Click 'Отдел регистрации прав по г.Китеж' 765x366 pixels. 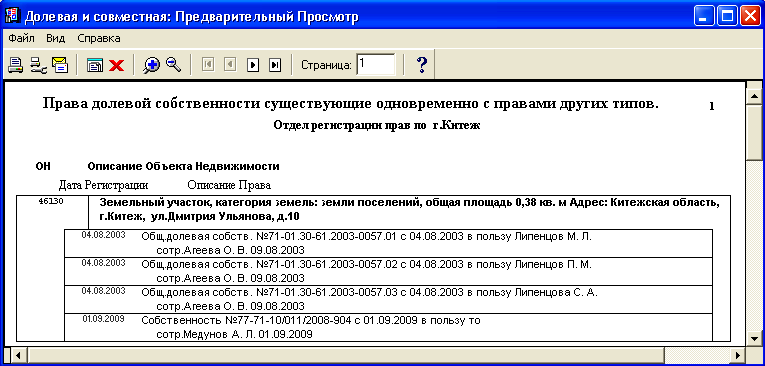[x=377, y=125]
